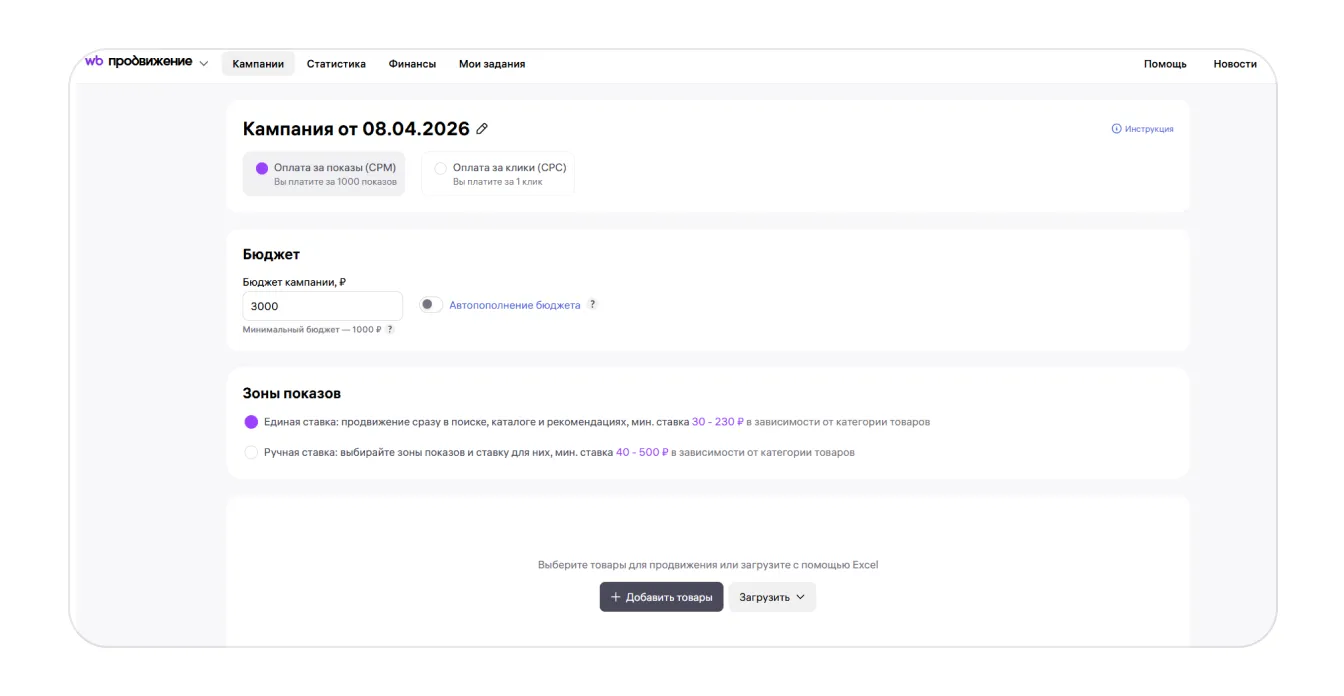The width and height of the screenshot is (1344, 696).
Task: Click the plus icon on Добавить товары
Action: [616, 597]
